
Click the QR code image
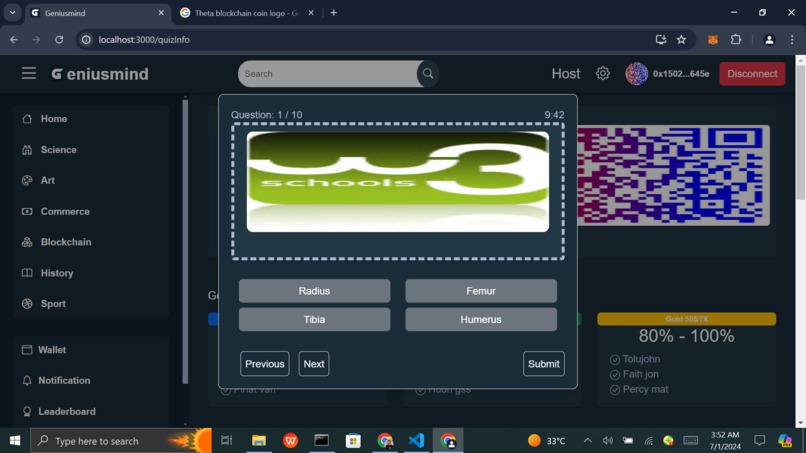673,175
